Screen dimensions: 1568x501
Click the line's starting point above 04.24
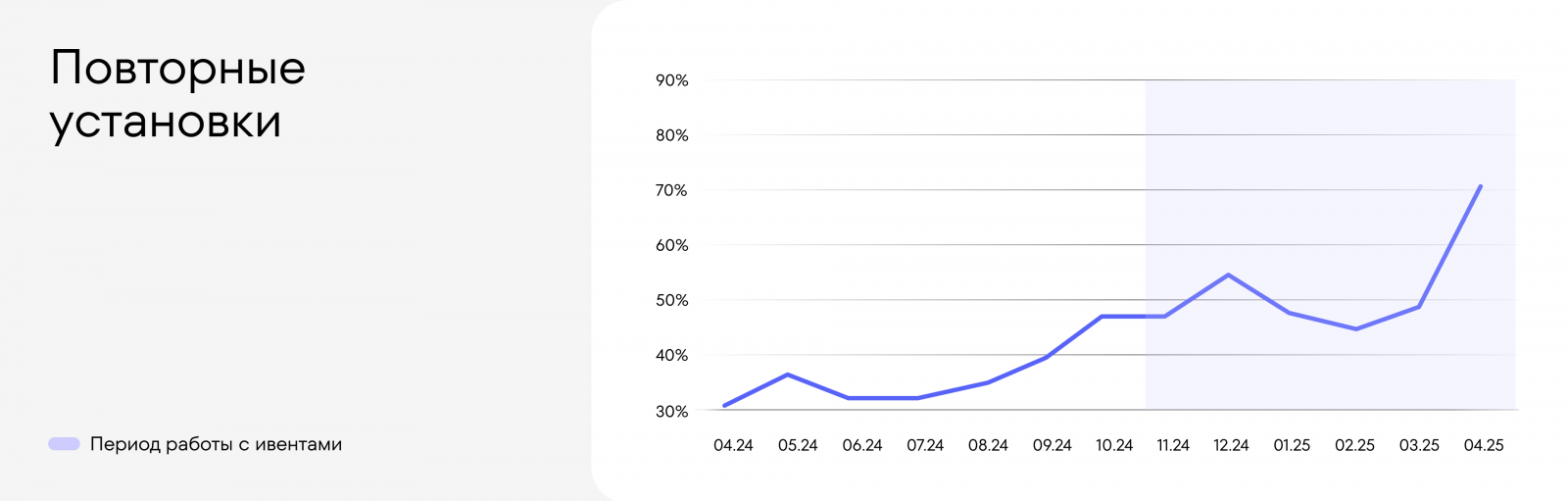[724, 405]
